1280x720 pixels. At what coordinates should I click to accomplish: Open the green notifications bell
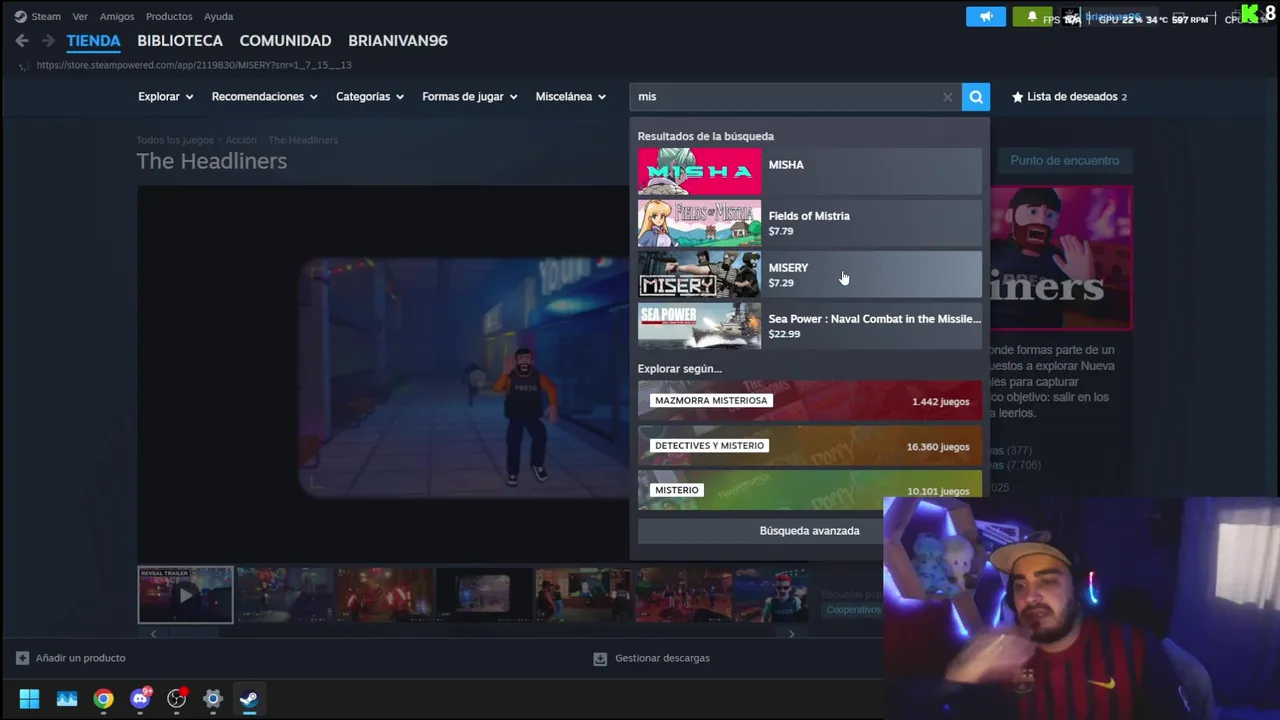(x=1032, y=17)
